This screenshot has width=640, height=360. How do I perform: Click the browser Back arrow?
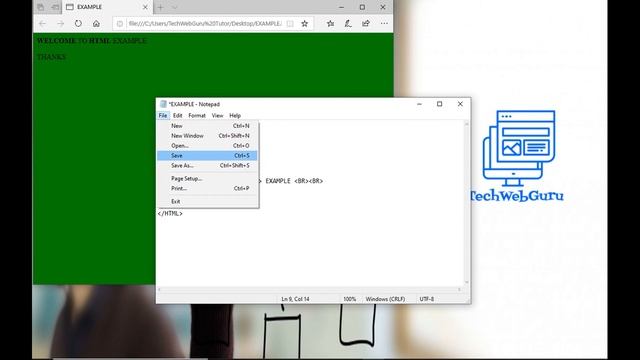point(42,24)
